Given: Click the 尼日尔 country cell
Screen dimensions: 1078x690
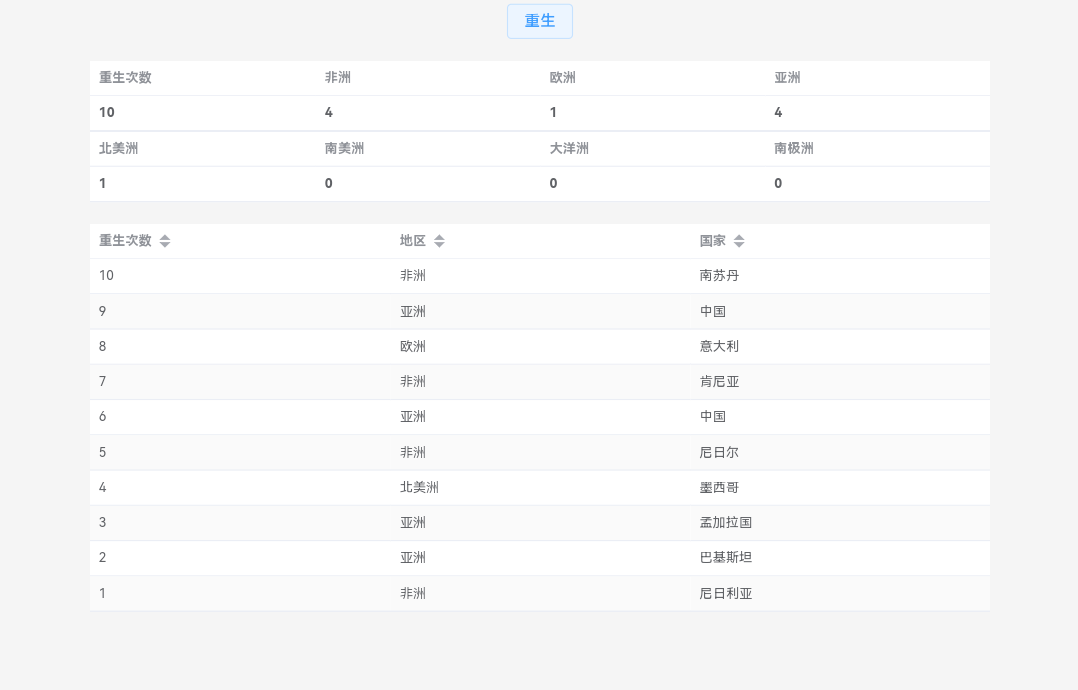Looking at the screenshot, I should (x=719, y=452).
